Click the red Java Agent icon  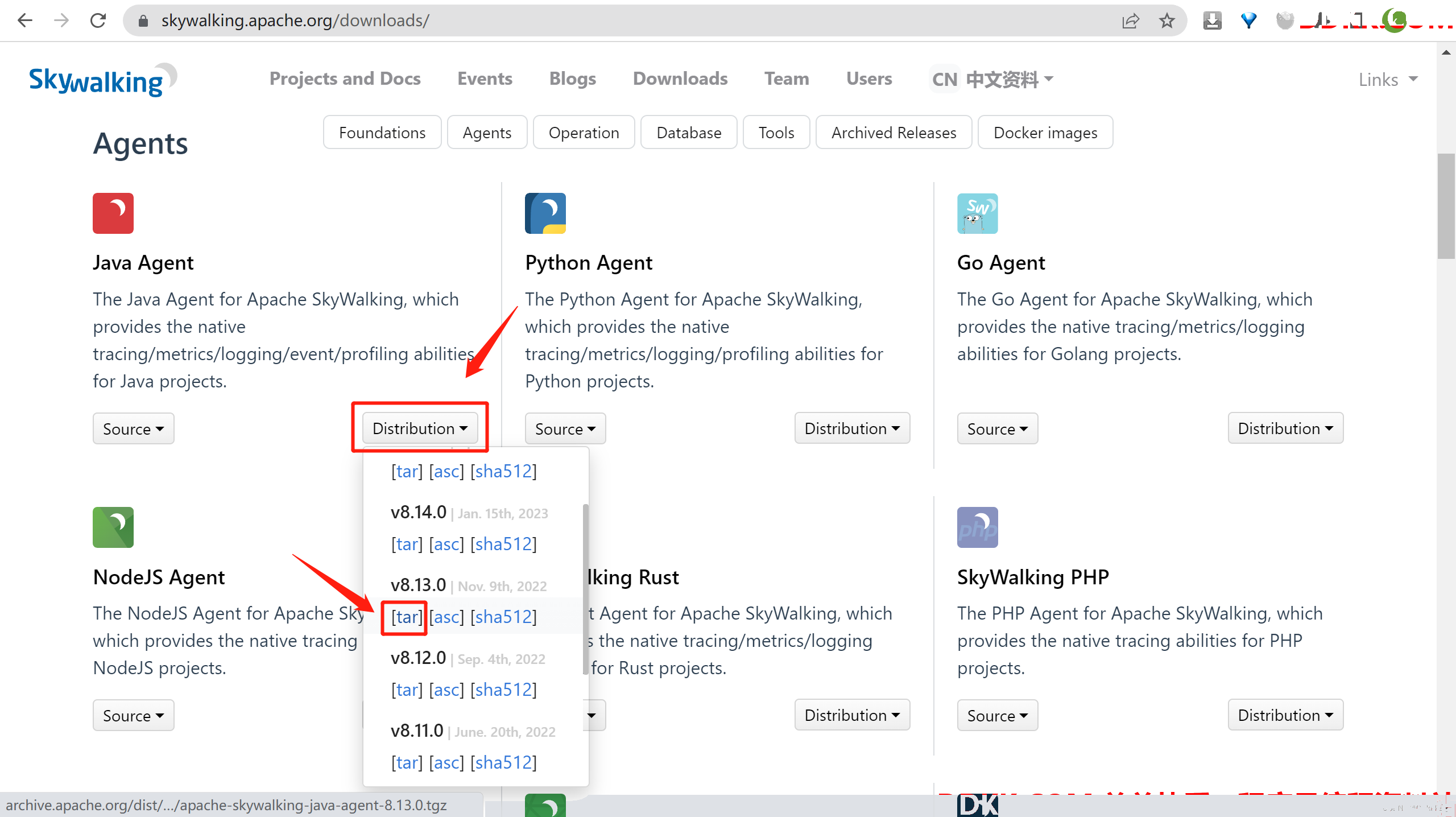[113, 213]
